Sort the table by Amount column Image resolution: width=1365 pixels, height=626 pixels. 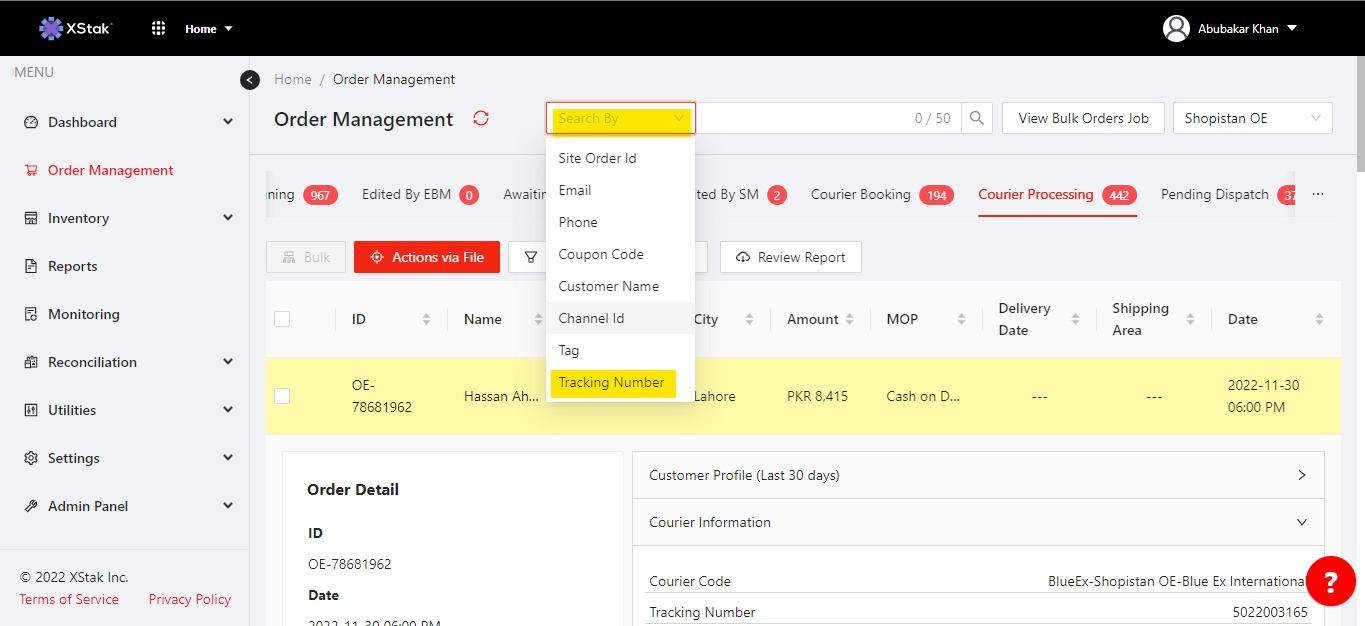tap(820, 319)
